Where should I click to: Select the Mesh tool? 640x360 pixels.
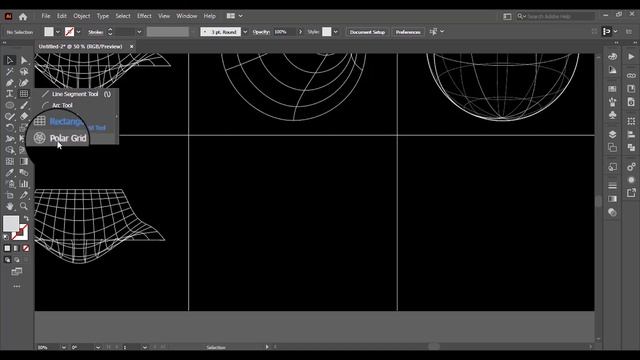pyautogui.click(x=10, y=162)
